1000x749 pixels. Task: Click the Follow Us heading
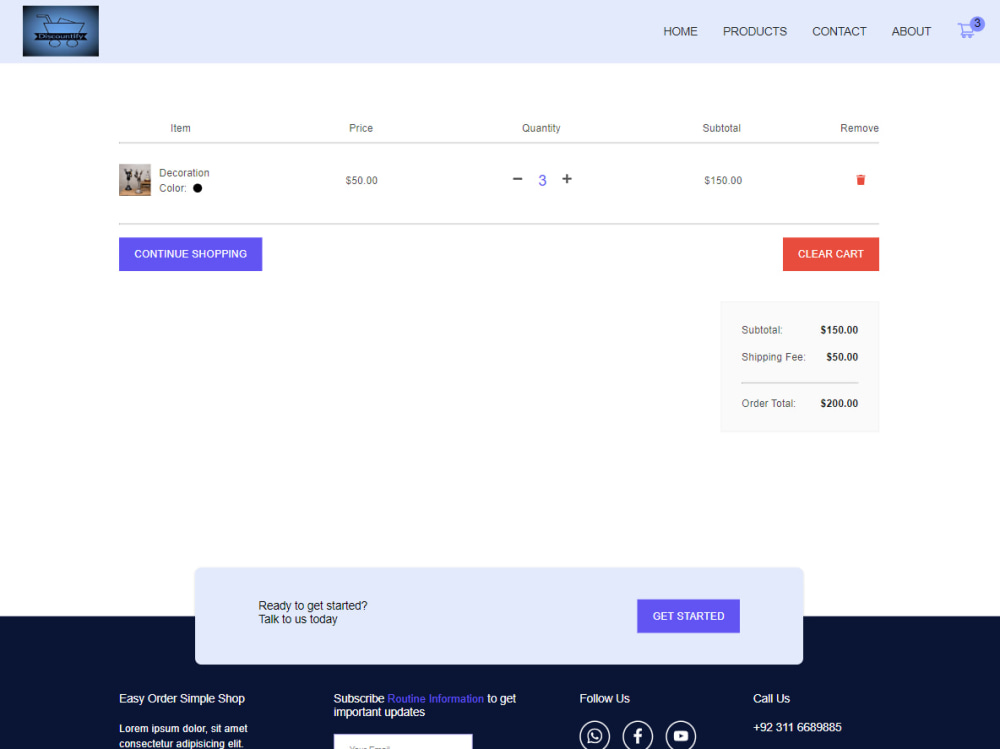tap(604, 699)
